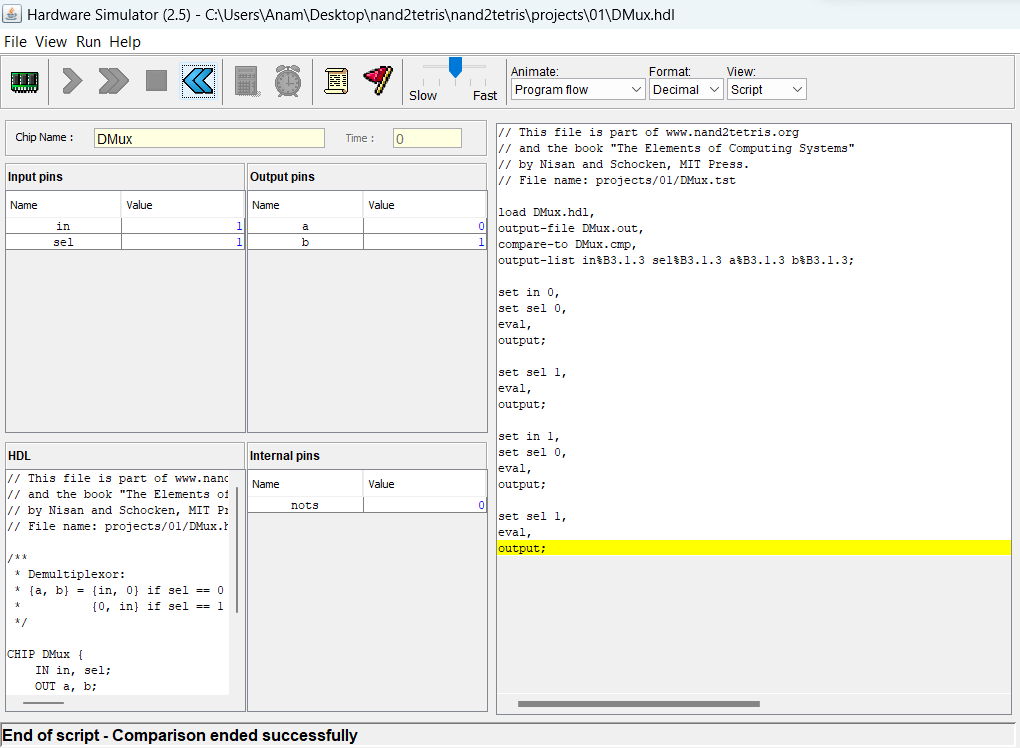This screenshot has height=748, width=1020.
Task: Open the breakpoints quill icon
Action: click(x=377, y=82)
